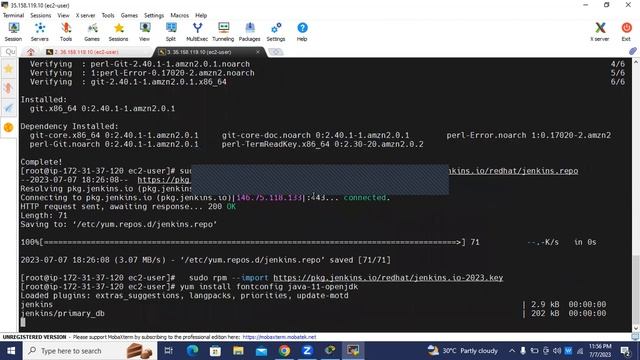
Task: Open a new tab with the blank tab button
Action: pyautogui.click(x=276, y=52)
